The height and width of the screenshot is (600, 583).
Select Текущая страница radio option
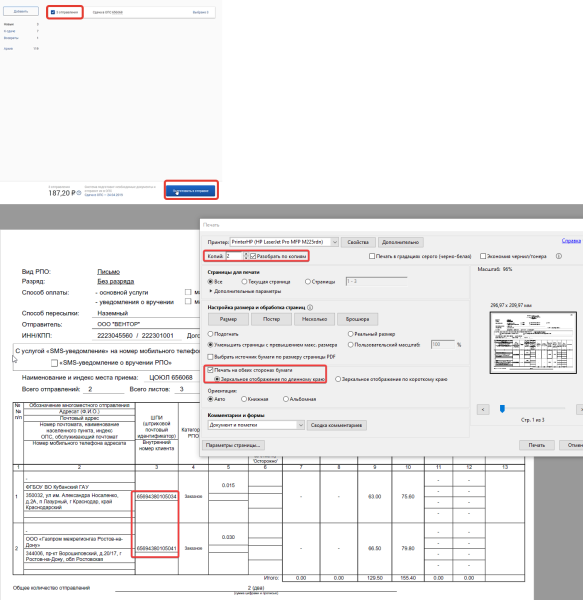tap(244, 281)
